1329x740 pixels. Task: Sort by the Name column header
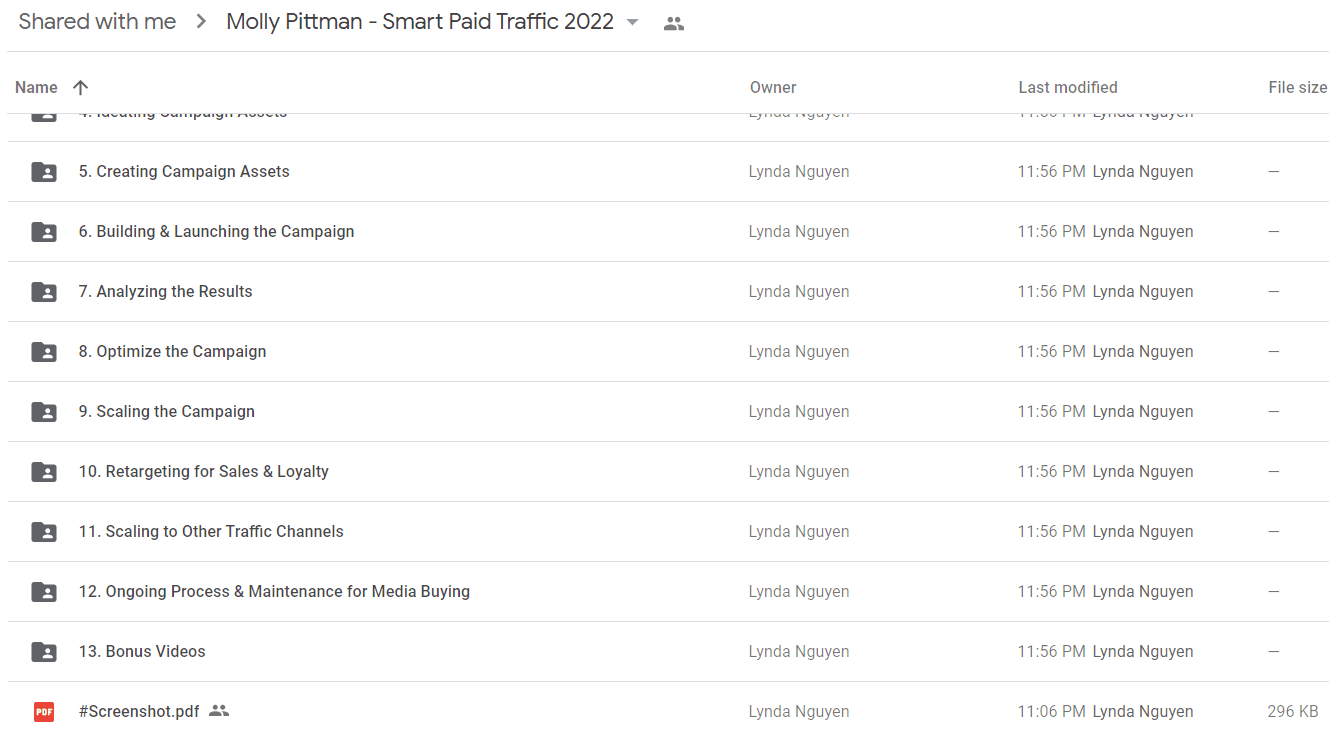36,87
